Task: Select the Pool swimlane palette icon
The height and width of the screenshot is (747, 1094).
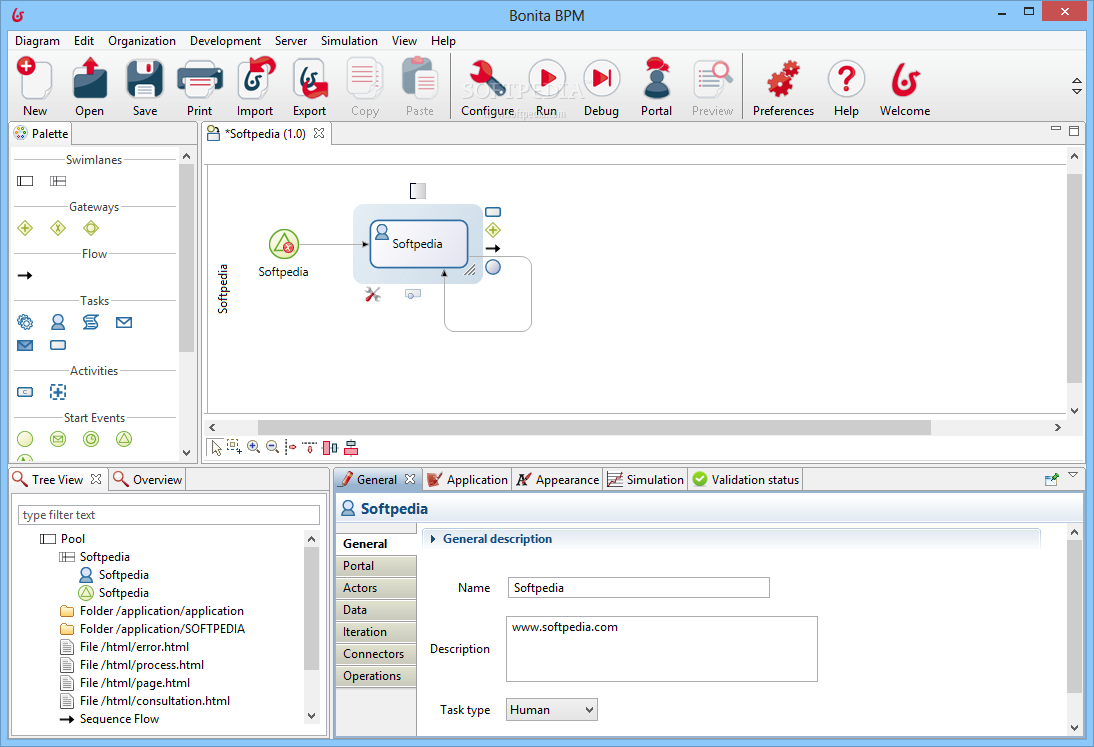Action: (x=25, y=181)
